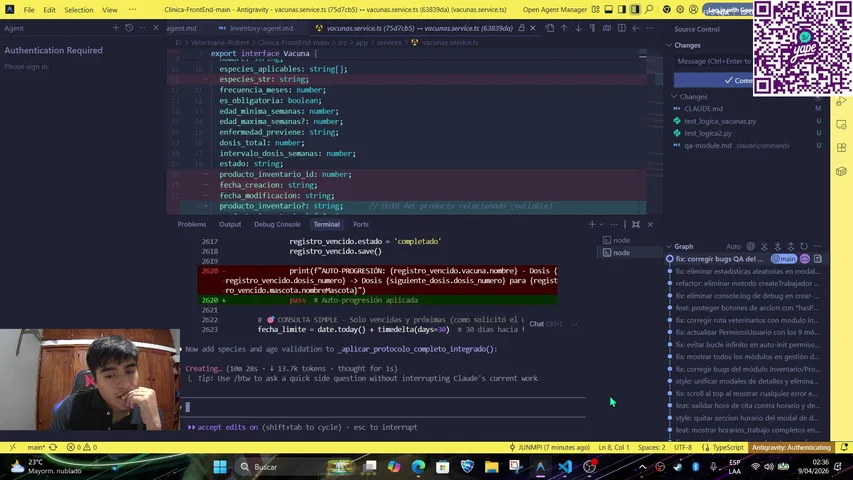Click the Open File icon in editor toolbar

click(550, 28)
